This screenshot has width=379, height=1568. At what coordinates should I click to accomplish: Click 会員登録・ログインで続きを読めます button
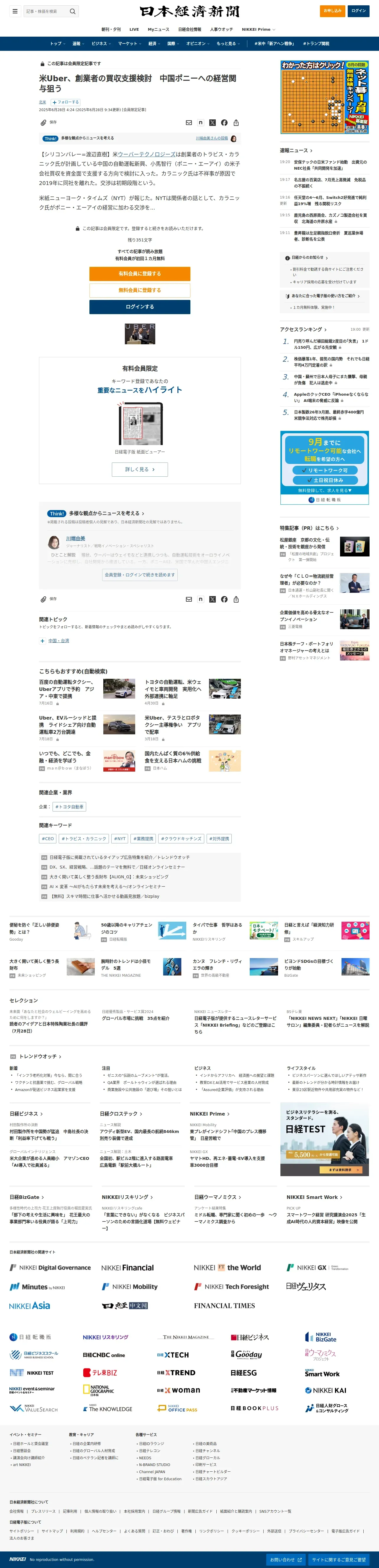coord(140,574)
